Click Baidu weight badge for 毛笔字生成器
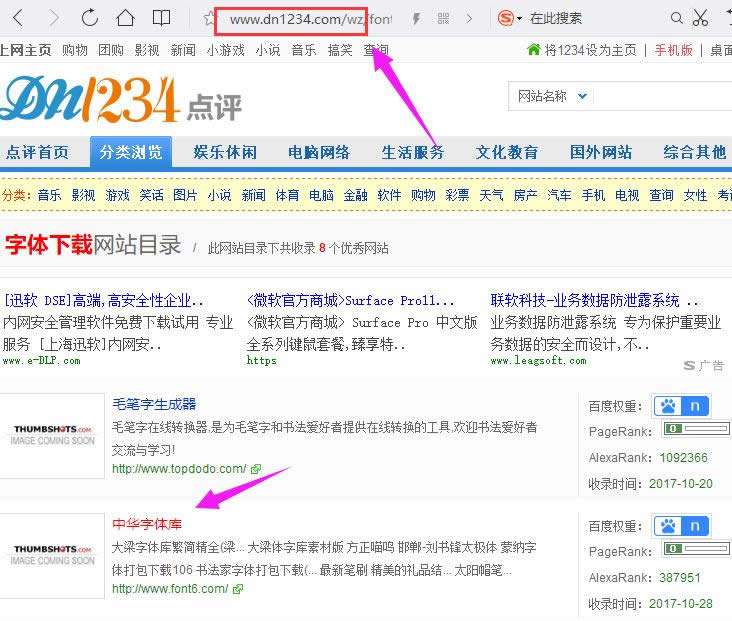The height and width of the screenshot is (621, 732). pos(682,406)
